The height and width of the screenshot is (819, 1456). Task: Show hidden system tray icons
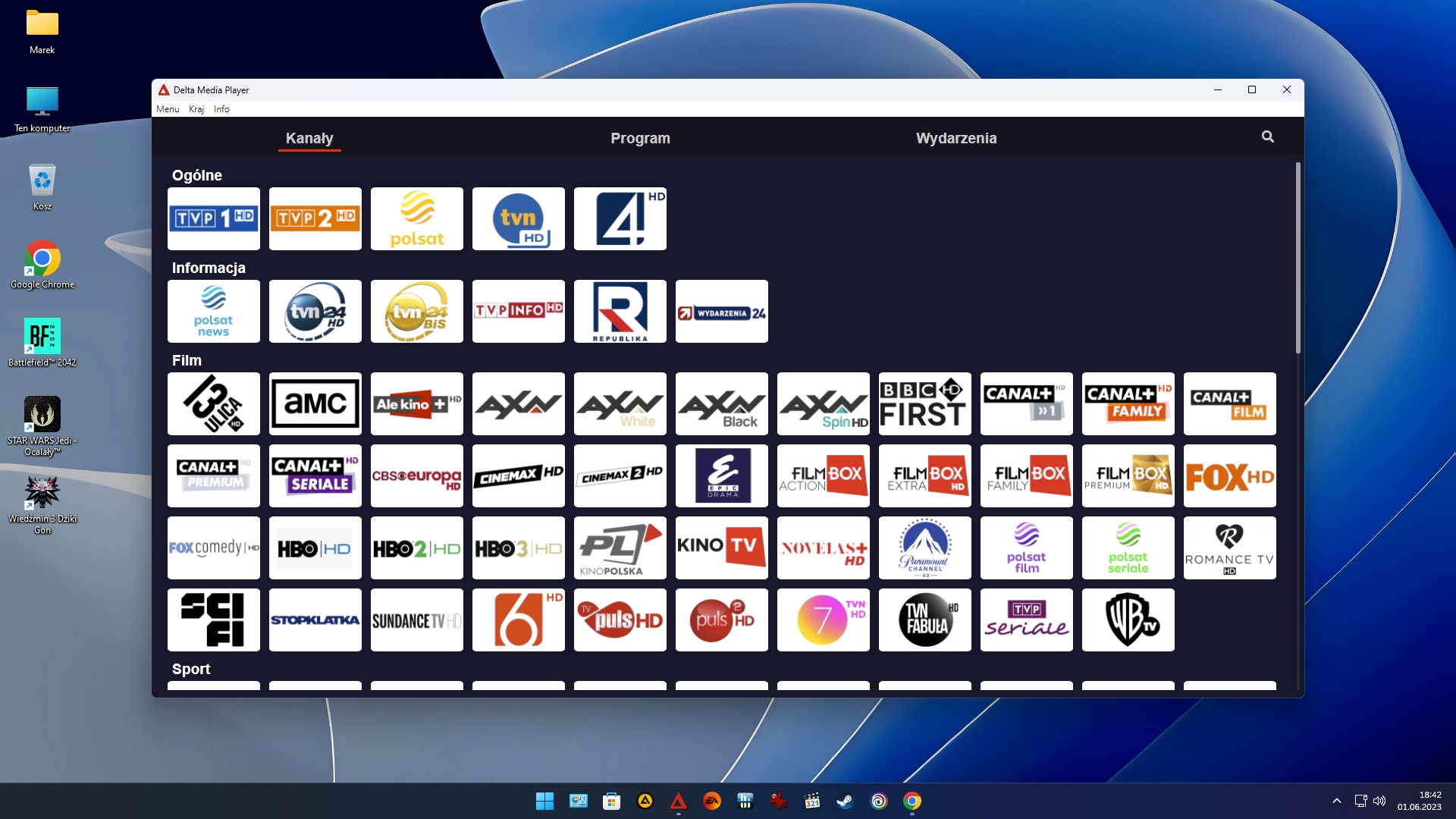(x=1337, y=801)
